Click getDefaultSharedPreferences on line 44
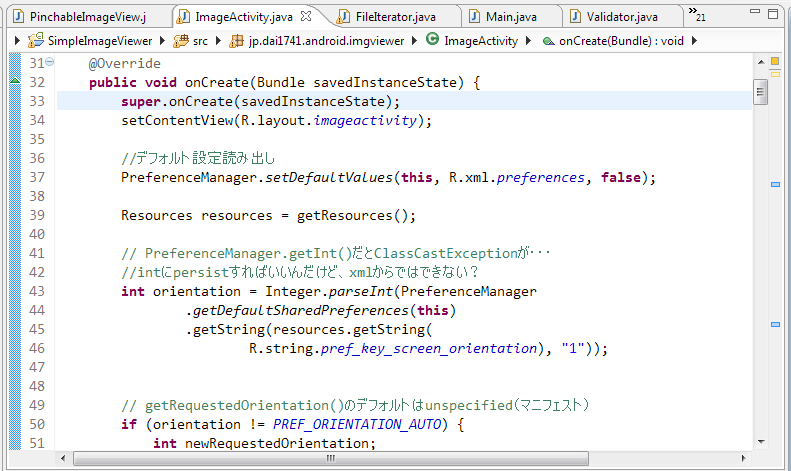 301,311
